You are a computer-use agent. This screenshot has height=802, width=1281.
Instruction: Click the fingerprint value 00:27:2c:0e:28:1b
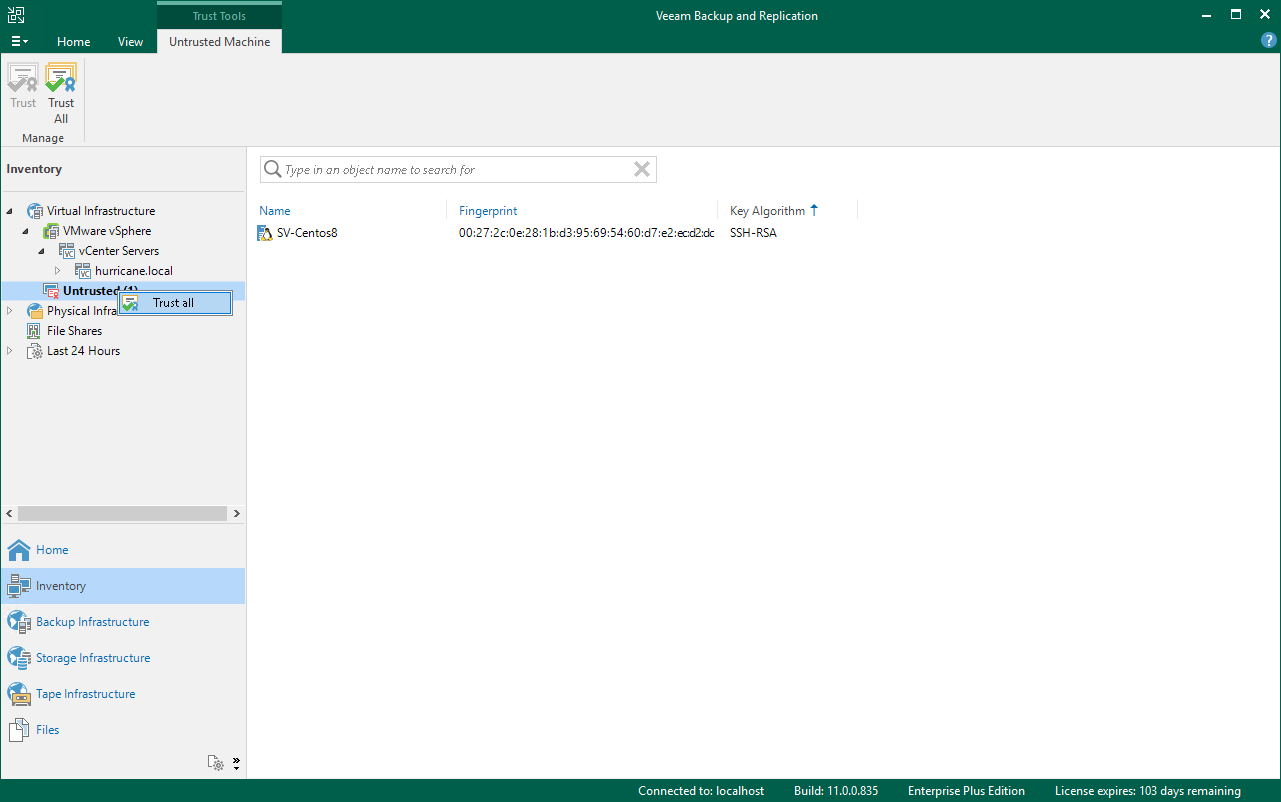point(587,233)
